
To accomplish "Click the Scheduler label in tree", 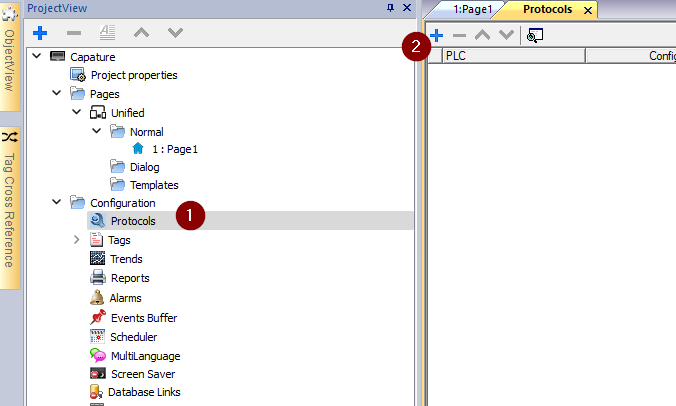I will point(134,337).
